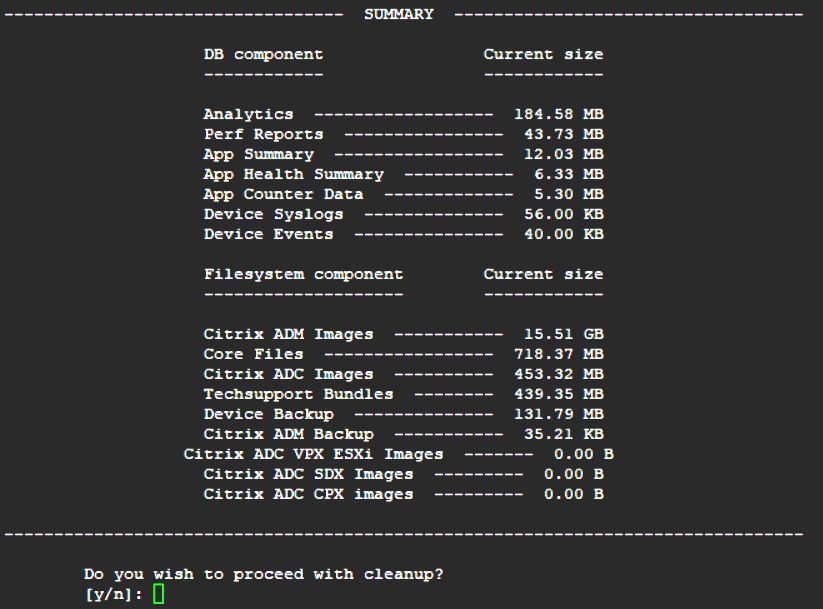This screenshot has height=609, width=823.
Task: Click the 'App Health Summary' row label
Action: [x=293, y=174]
